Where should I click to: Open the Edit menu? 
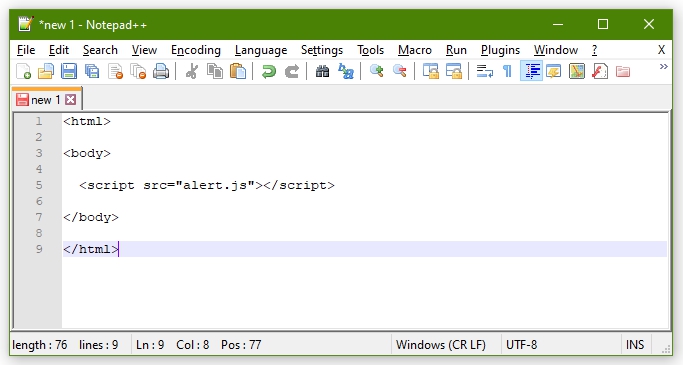(59, 50)
